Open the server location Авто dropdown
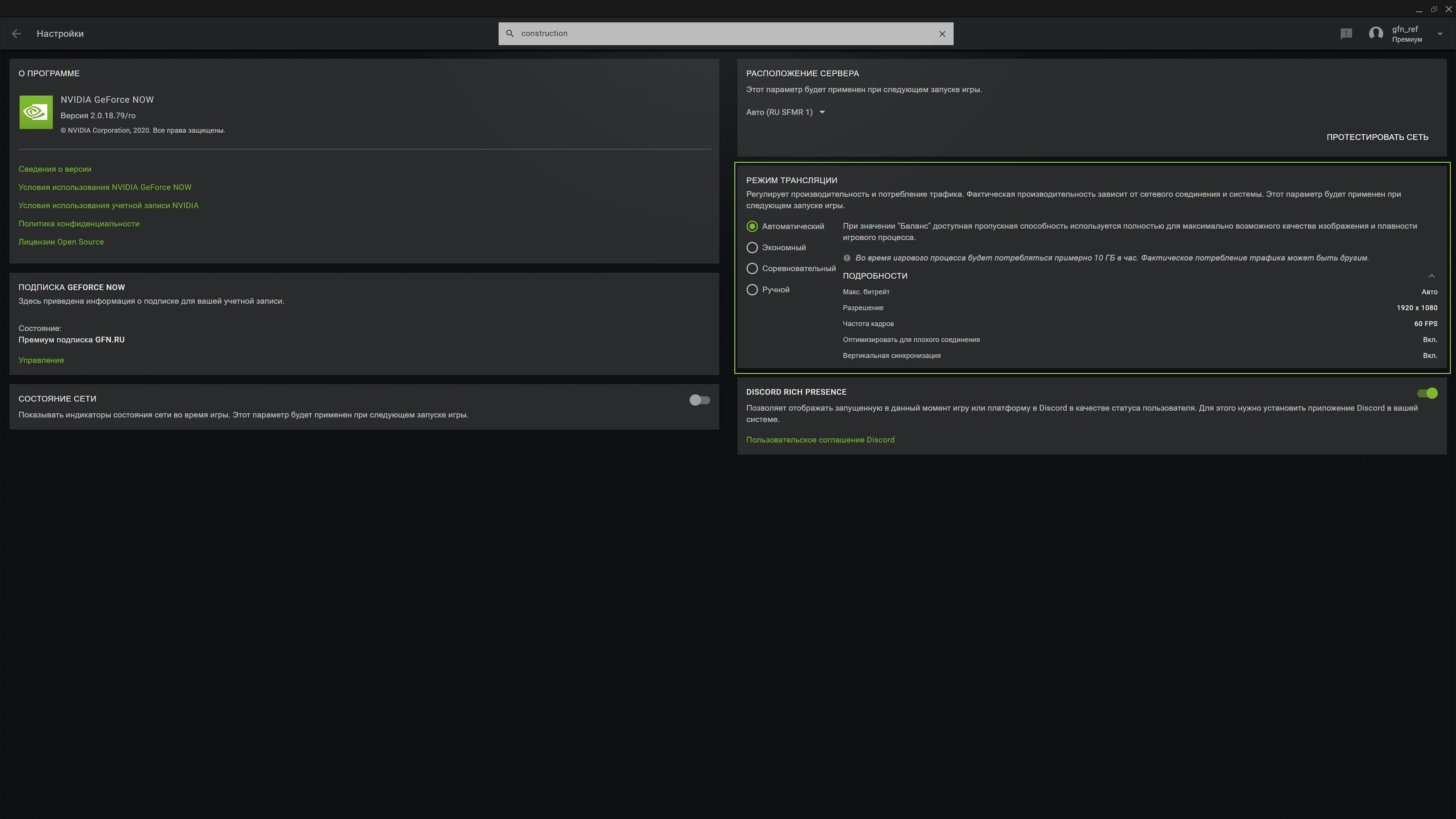 [x=785, y=113]
